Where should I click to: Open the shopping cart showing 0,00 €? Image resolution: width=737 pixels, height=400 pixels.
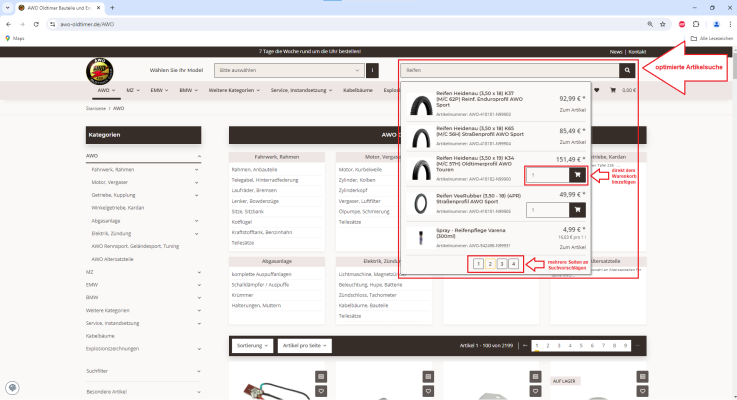point(623,90)
